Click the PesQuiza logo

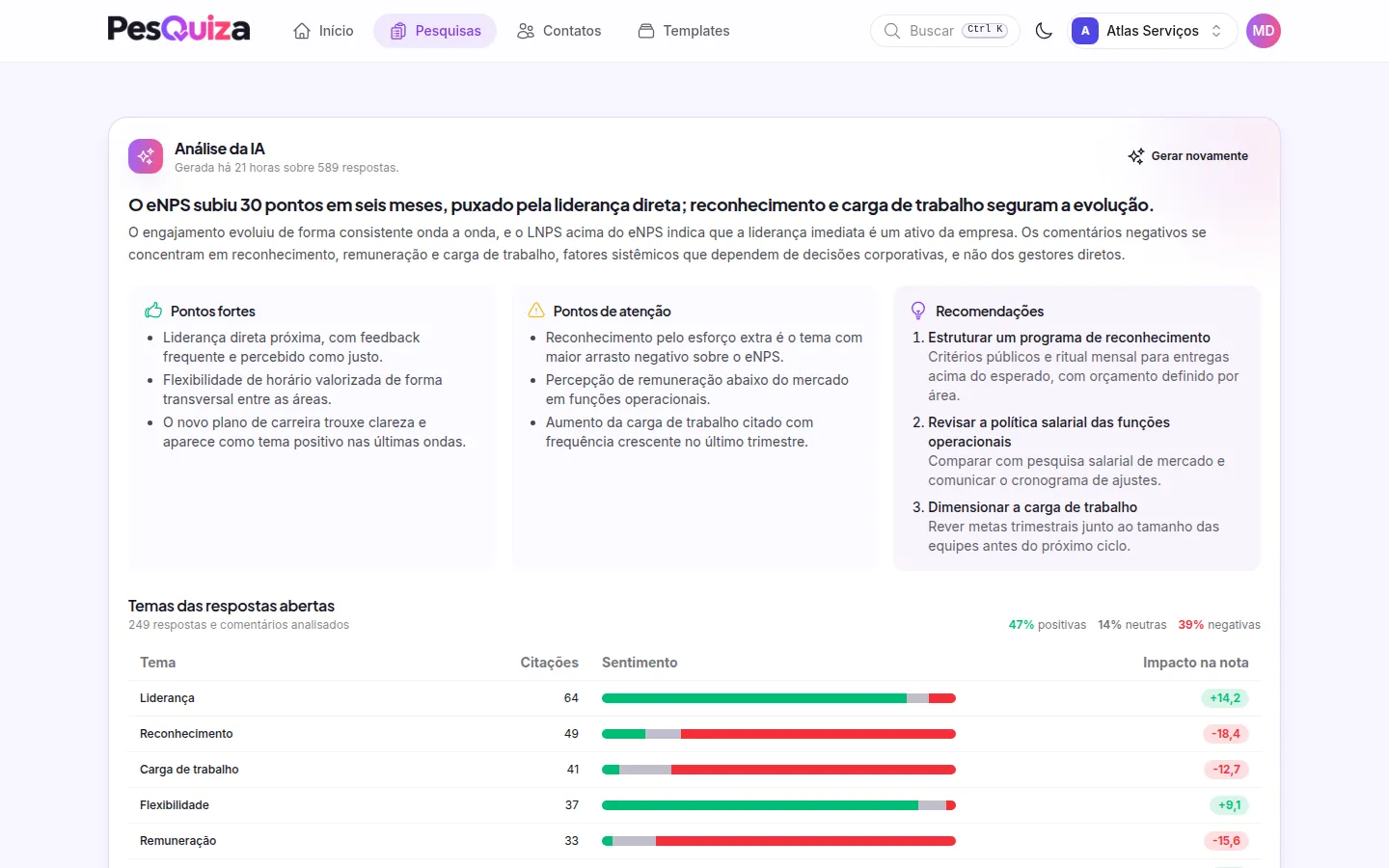pos(178,30)
